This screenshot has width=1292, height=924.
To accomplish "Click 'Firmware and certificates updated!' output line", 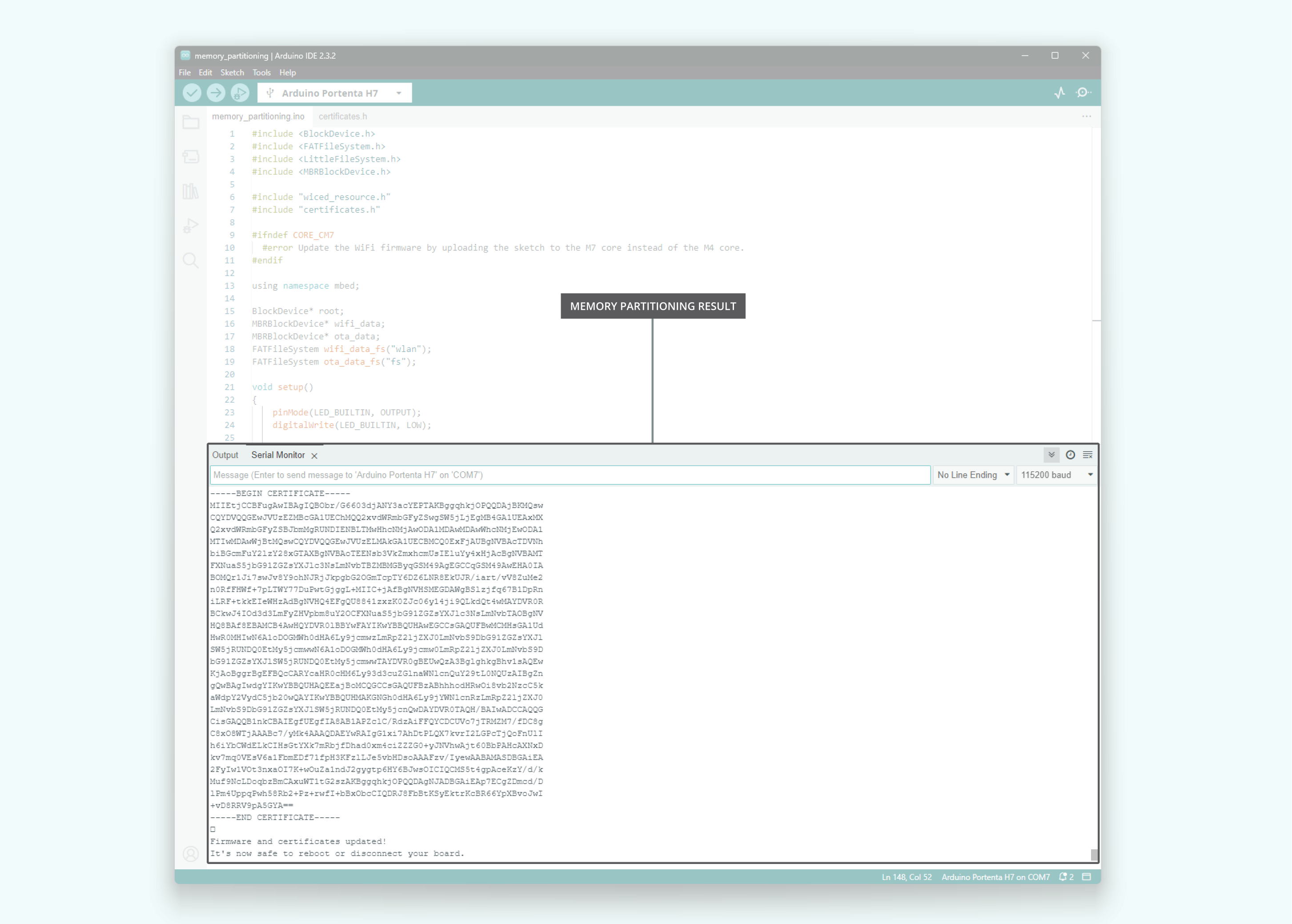I will (298, 841).
